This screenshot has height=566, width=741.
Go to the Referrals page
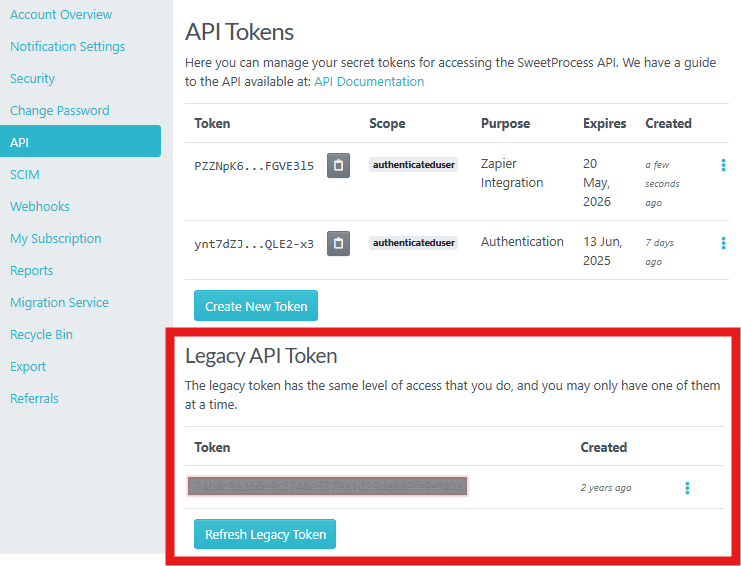tap(34, 399)
